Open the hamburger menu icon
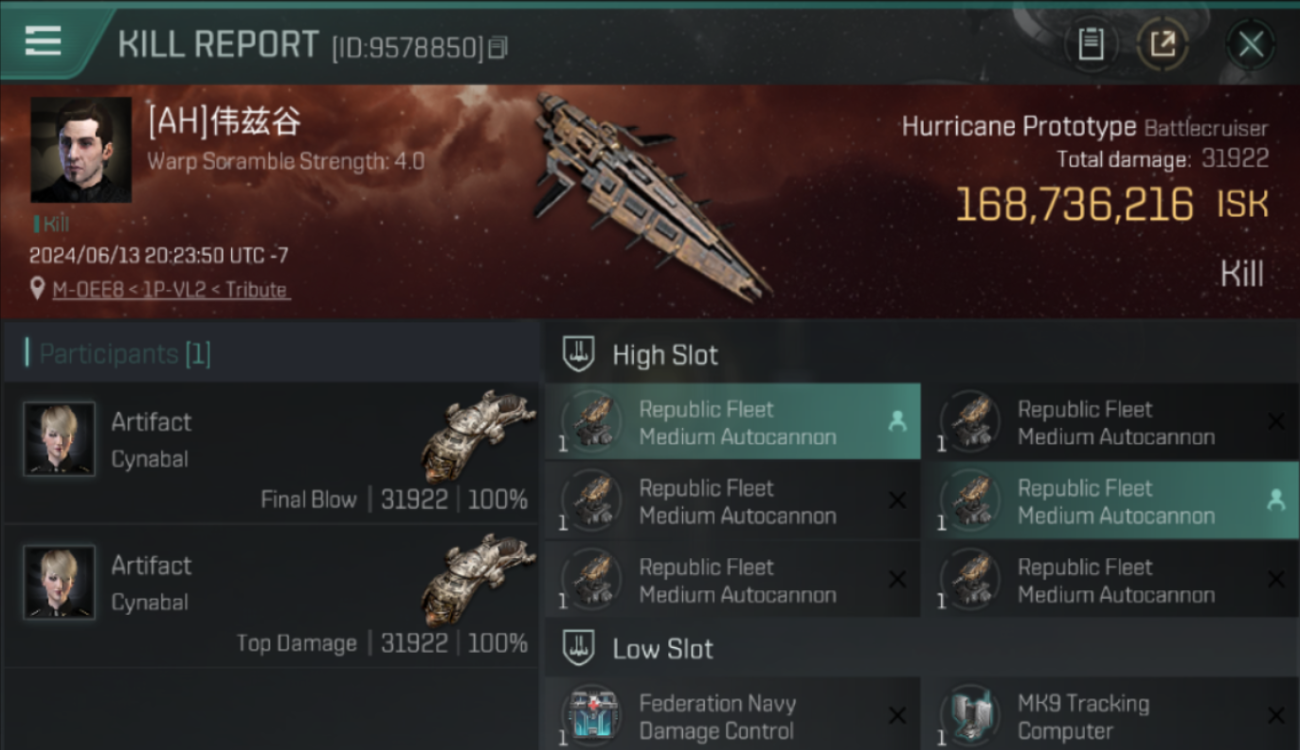Image resolution: width=1300 pixels, height=750 pixels. (x=42, y=42)
